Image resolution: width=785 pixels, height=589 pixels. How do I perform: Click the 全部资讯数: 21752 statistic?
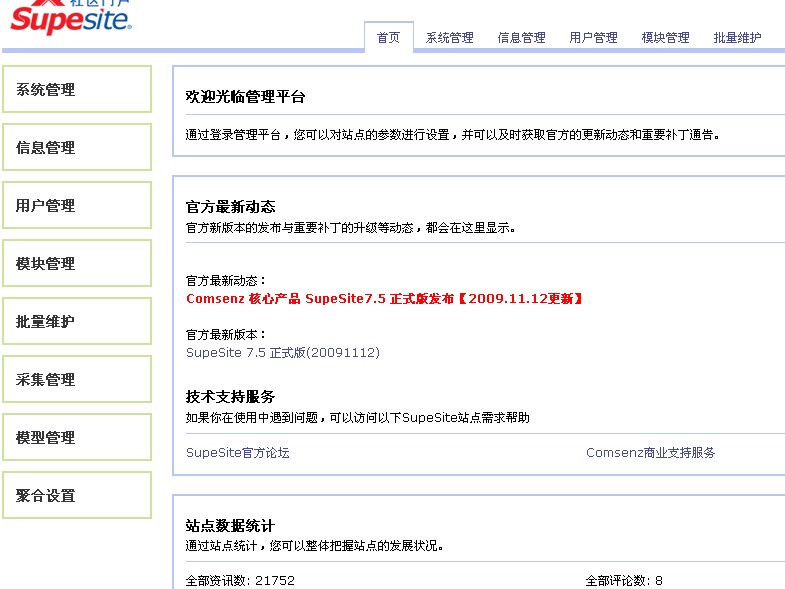[240, 581]
